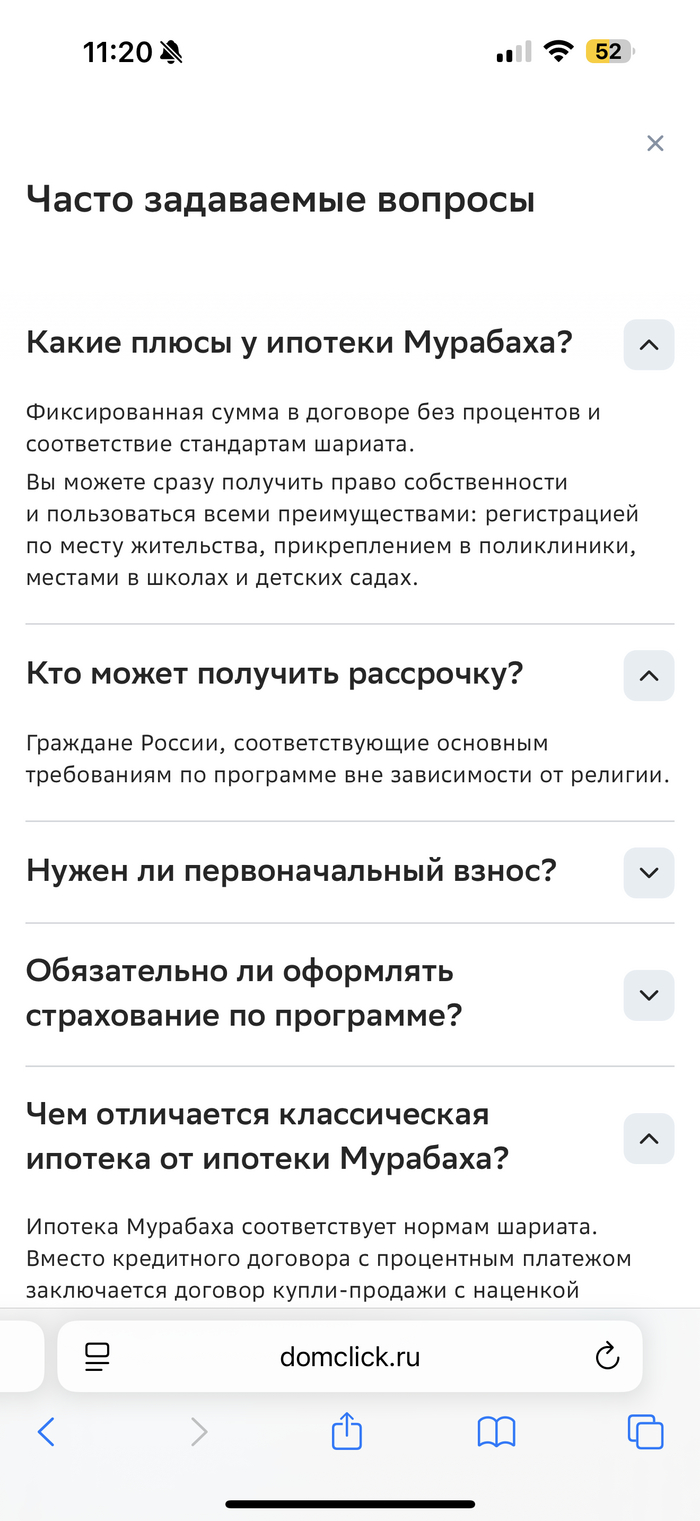
Task: Select the 'Какие плюсы у ипотеки Мурабаха?' heading
Action: (299, 343)
